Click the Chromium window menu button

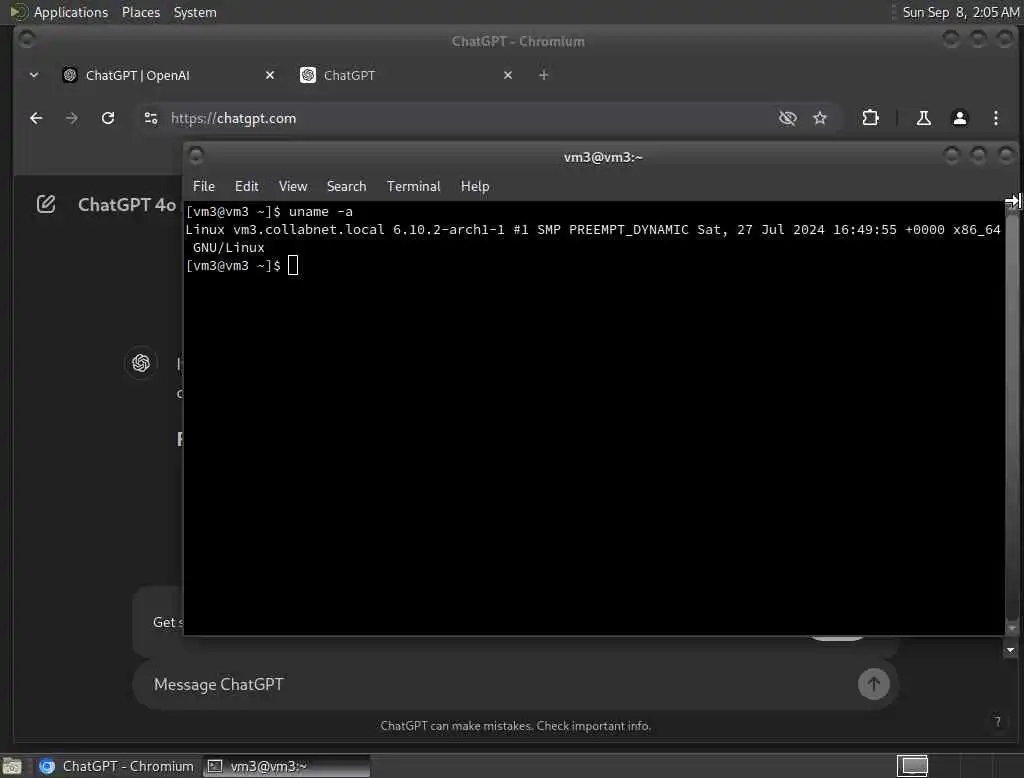pyautogui.click(x=26, y=39)
